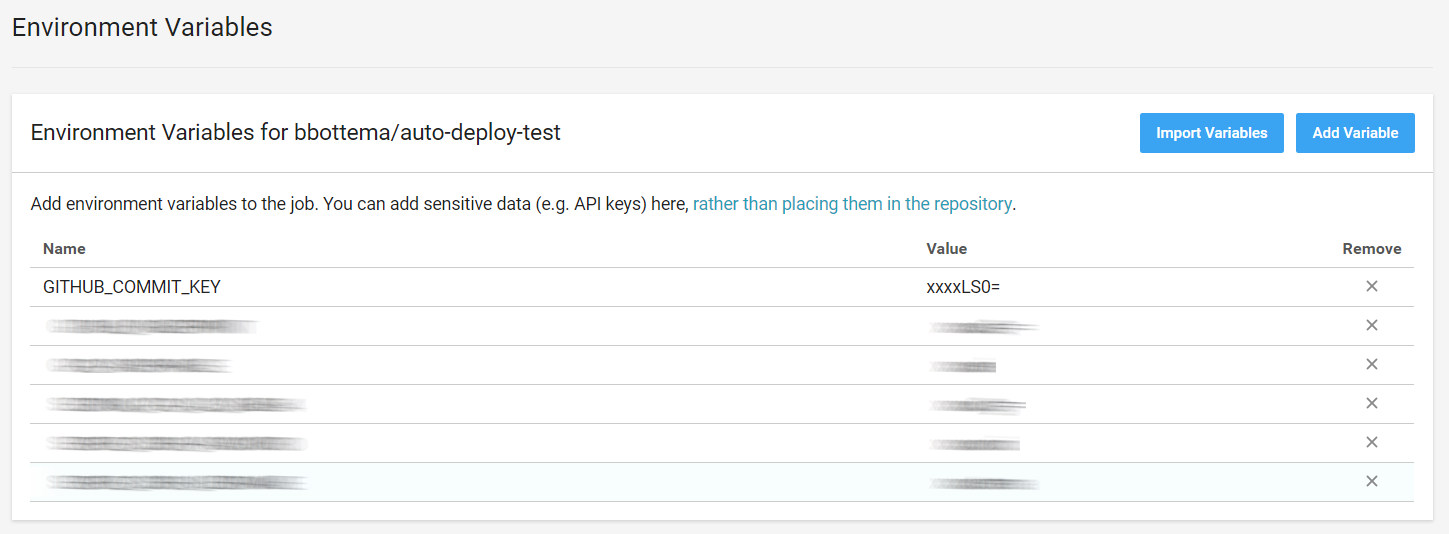Screen dimensions: 1449x534
Task: Click the X icon for the fifth variable
Action: [x=1371, y=443]
